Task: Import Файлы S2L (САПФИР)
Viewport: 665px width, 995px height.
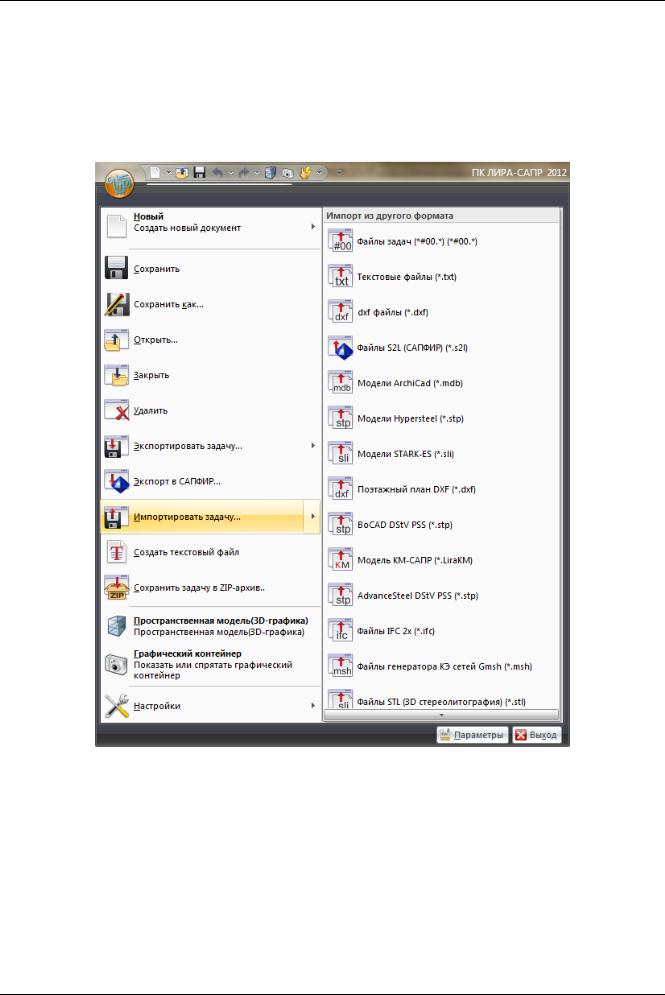Action: pos(442,348)
